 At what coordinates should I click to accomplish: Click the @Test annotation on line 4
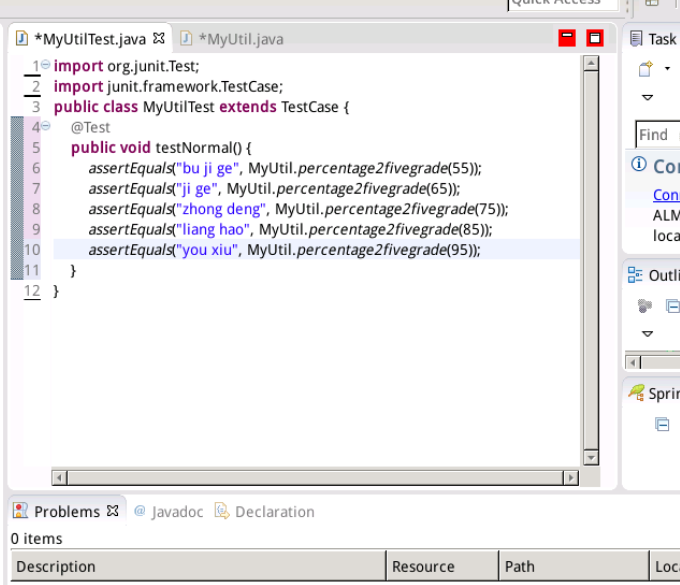click(90, 127)
